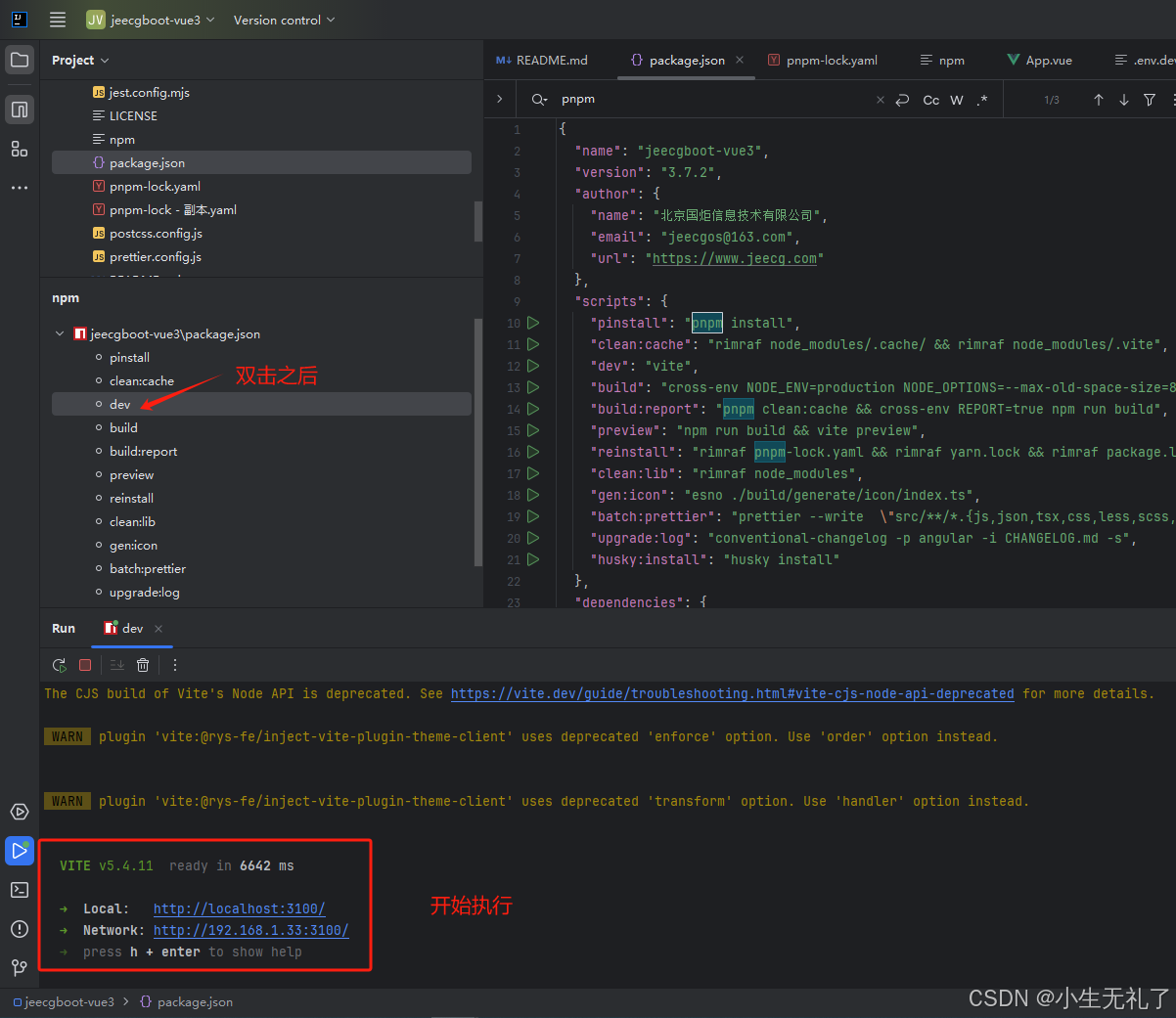Toggle Match Case (Cc) search option
This screenshot has height=1018, width=1176.
point(931,100)
